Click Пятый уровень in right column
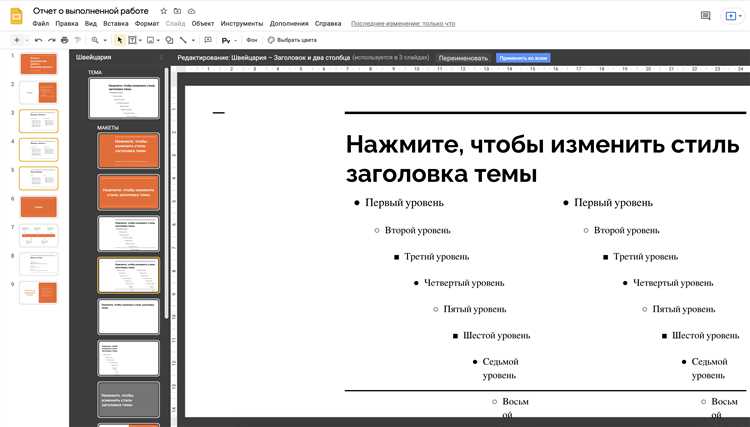The width and height of the screenshot is (750, 427). pyautogui.click(x=684, y=309)
